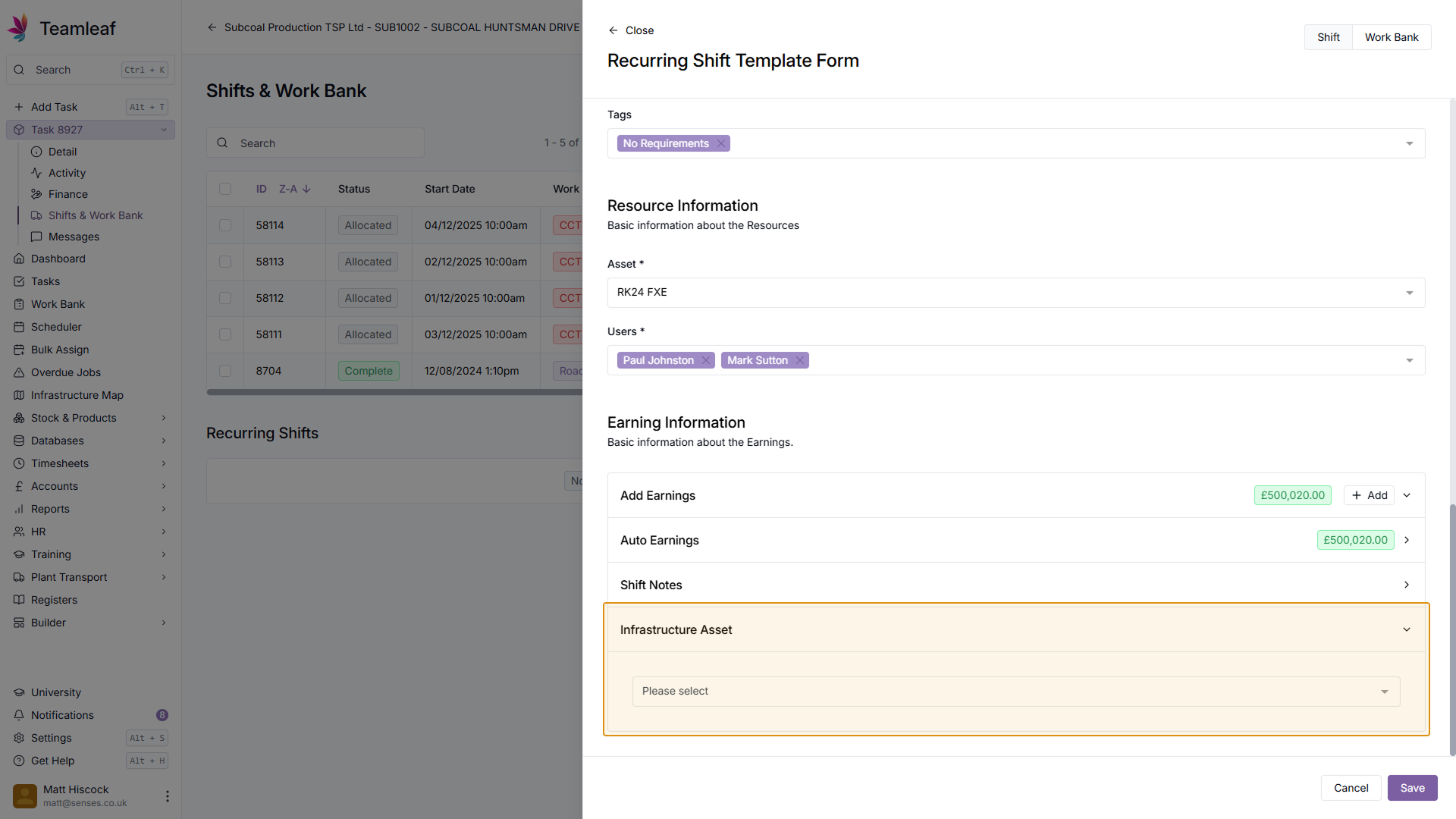Remove Paul Johnston user tag

tap(706, 360)
